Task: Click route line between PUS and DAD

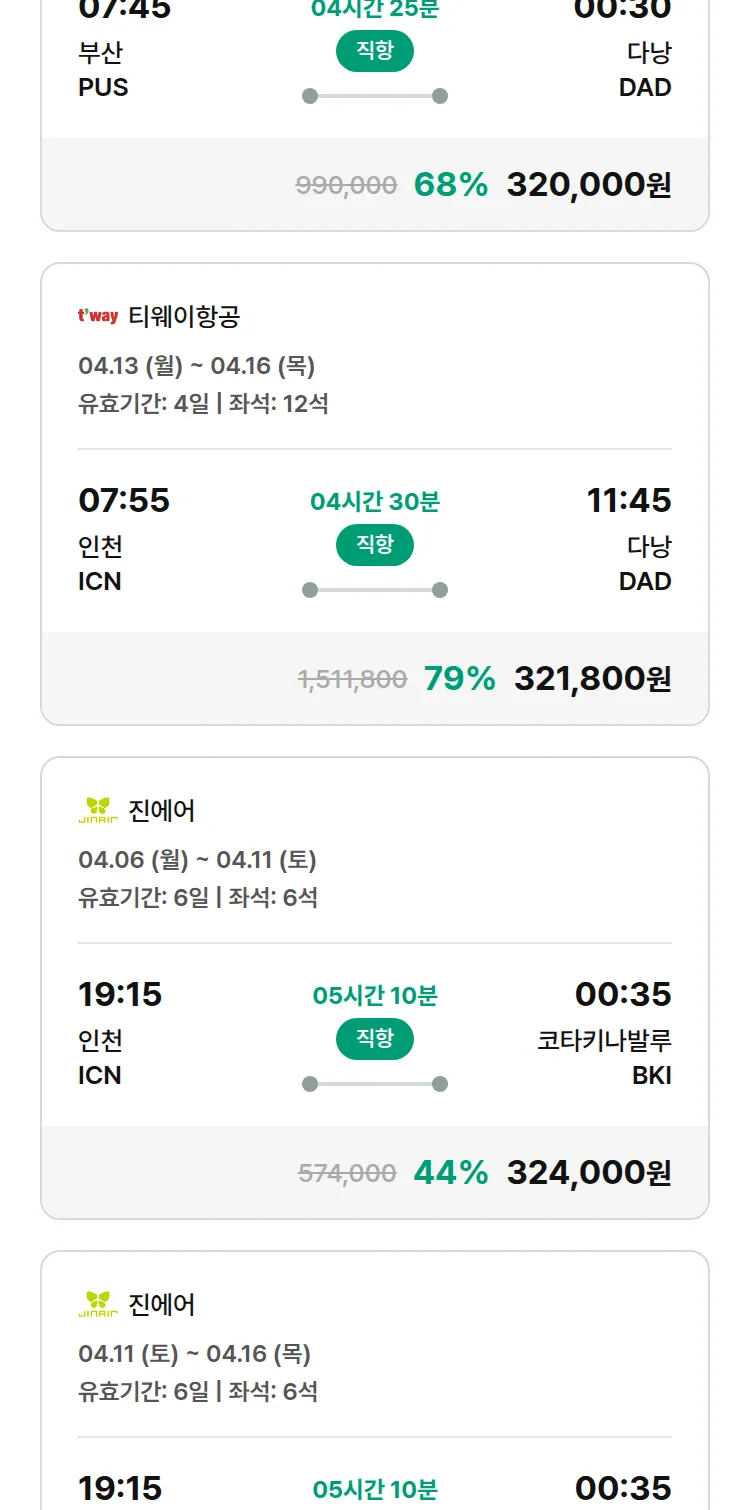Action: (x=375, y=96)
